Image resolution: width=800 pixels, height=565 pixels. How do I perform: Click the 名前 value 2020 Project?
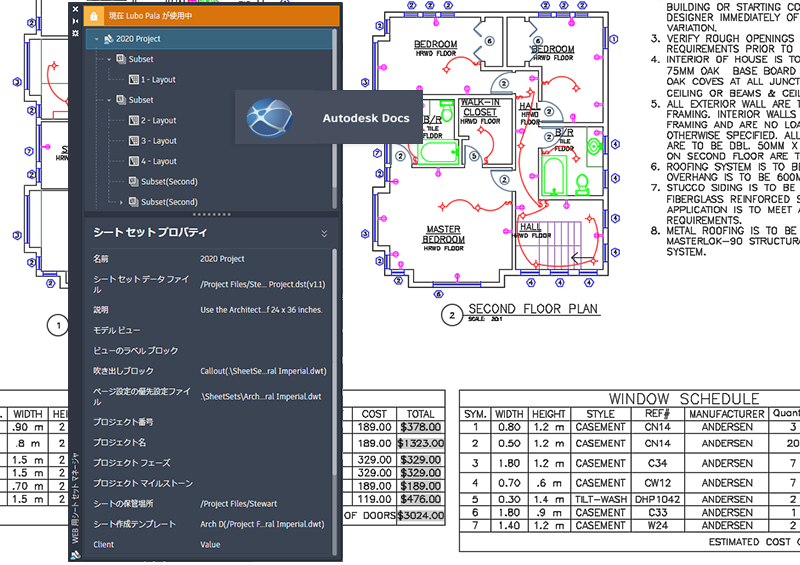tap(222, 259)
